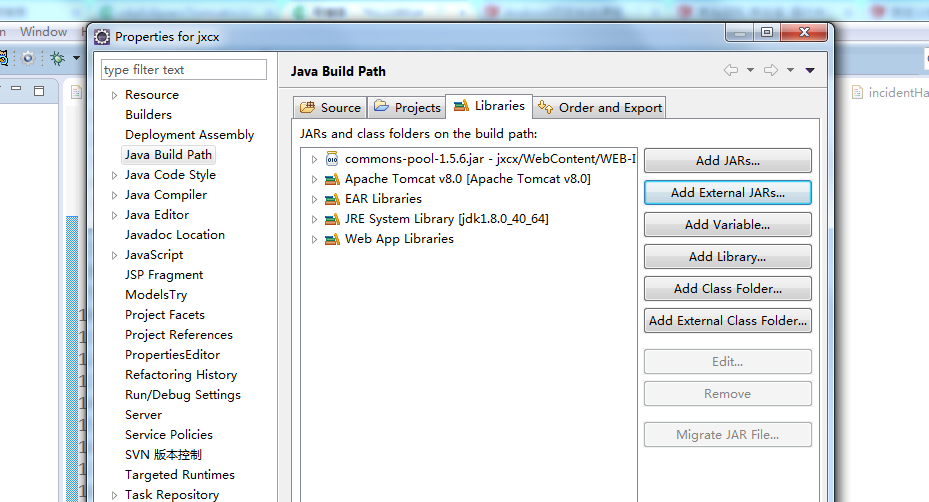Screen dimensions: 929x502
Task: Expand the Task Repository node
Action: point(114,495)
